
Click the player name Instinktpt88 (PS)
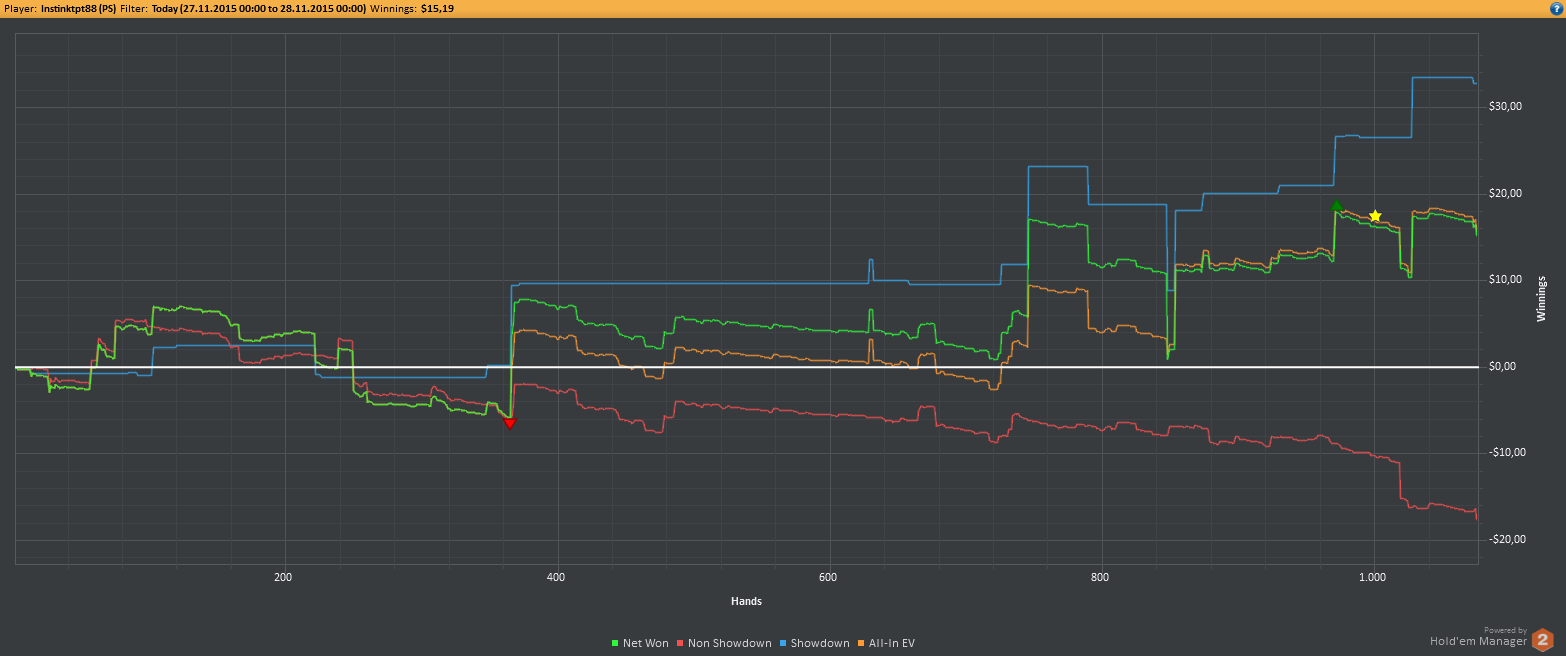pos(79,8)
